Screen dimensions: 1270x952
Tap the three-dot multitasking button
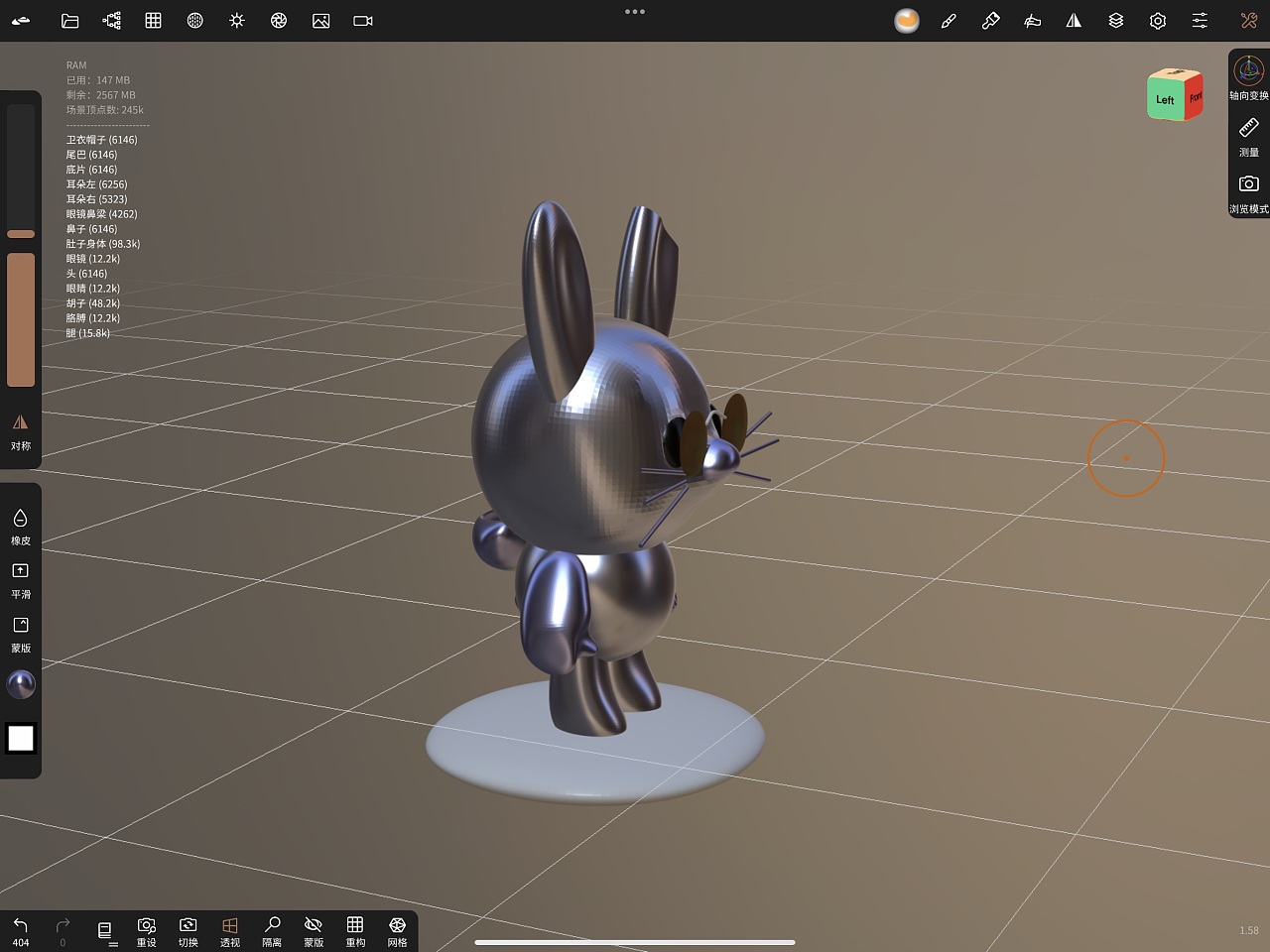pyautogui.click(x=635, y=12)
